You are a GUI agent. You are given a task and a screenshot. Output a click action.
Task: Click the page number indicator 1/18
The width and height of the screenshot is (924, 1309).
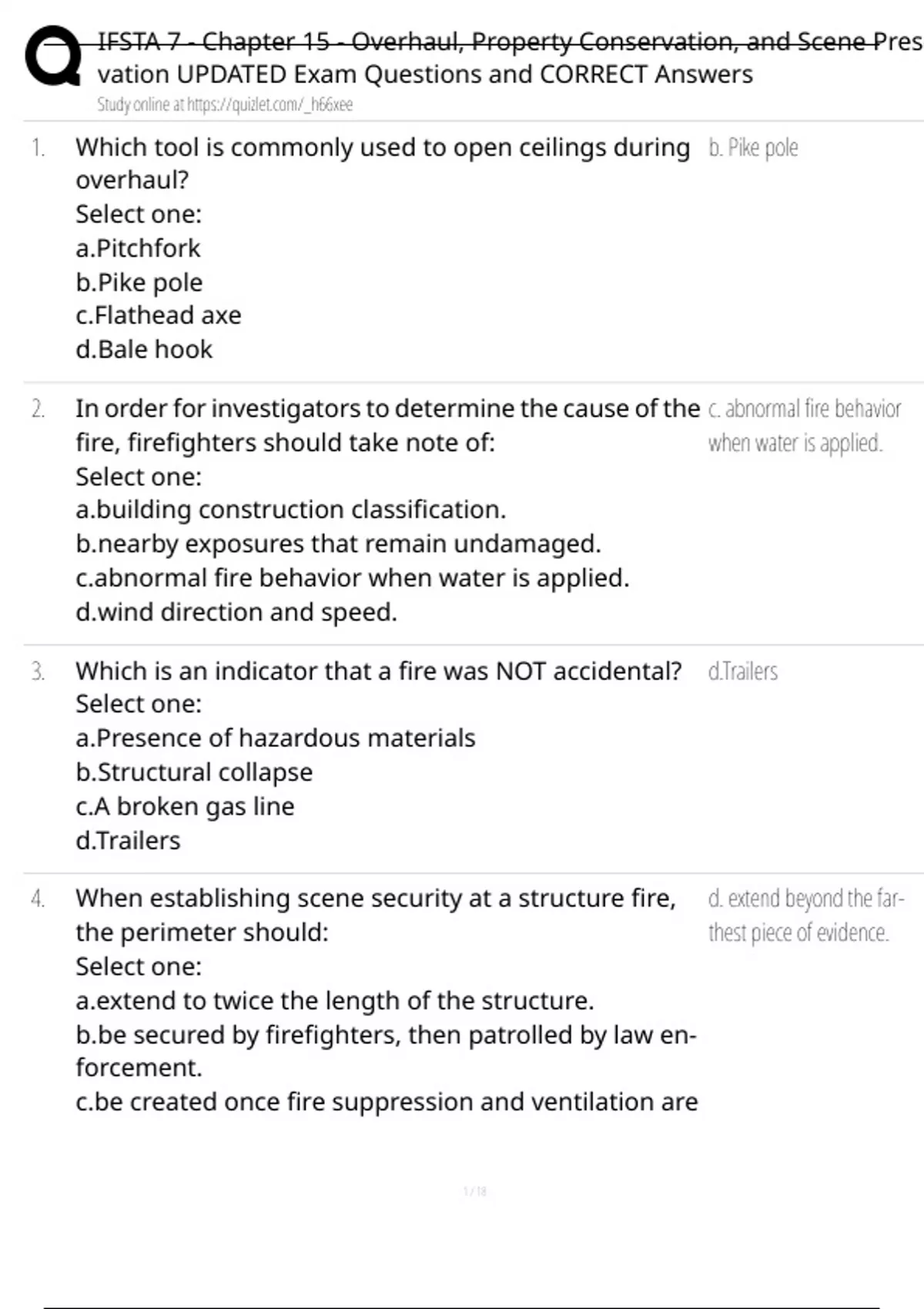[x=475, y=1191]
